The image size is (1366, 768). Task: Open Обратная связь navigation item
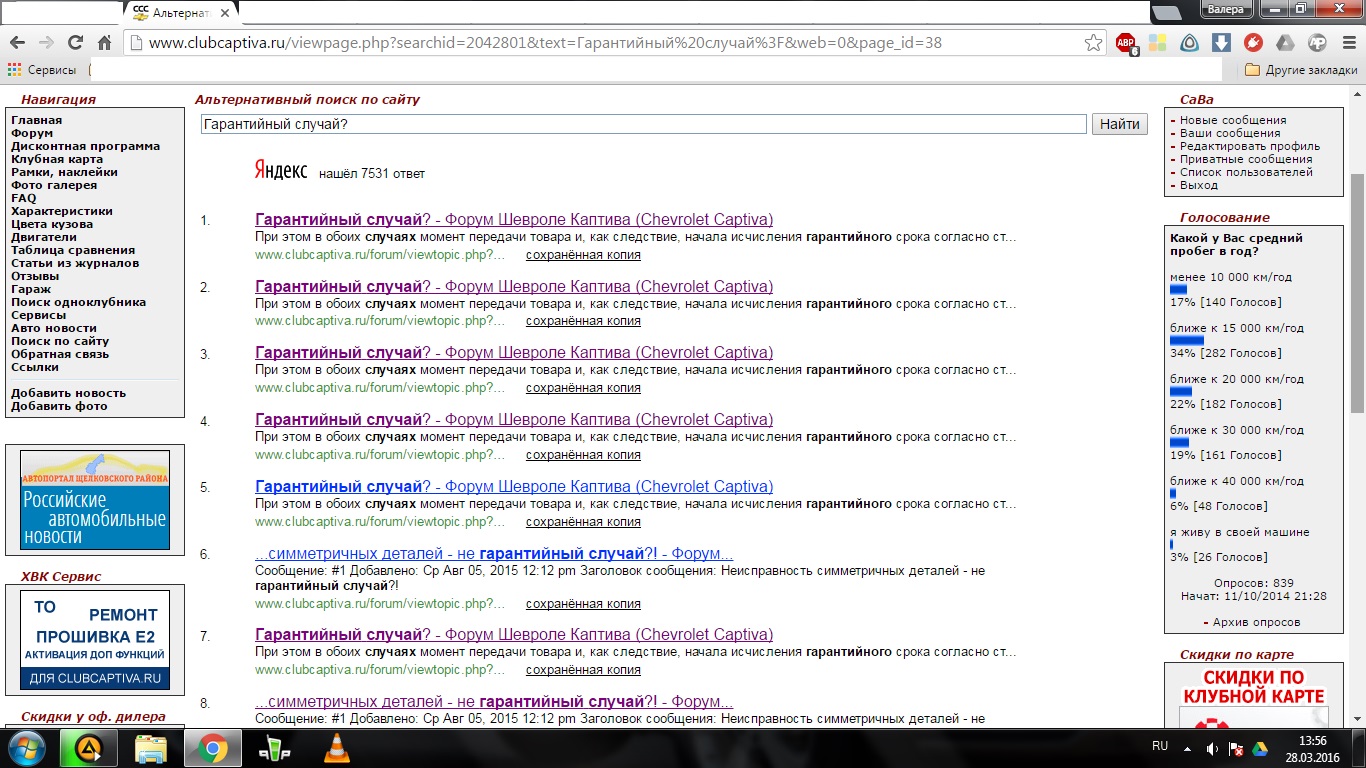[60, 354]
